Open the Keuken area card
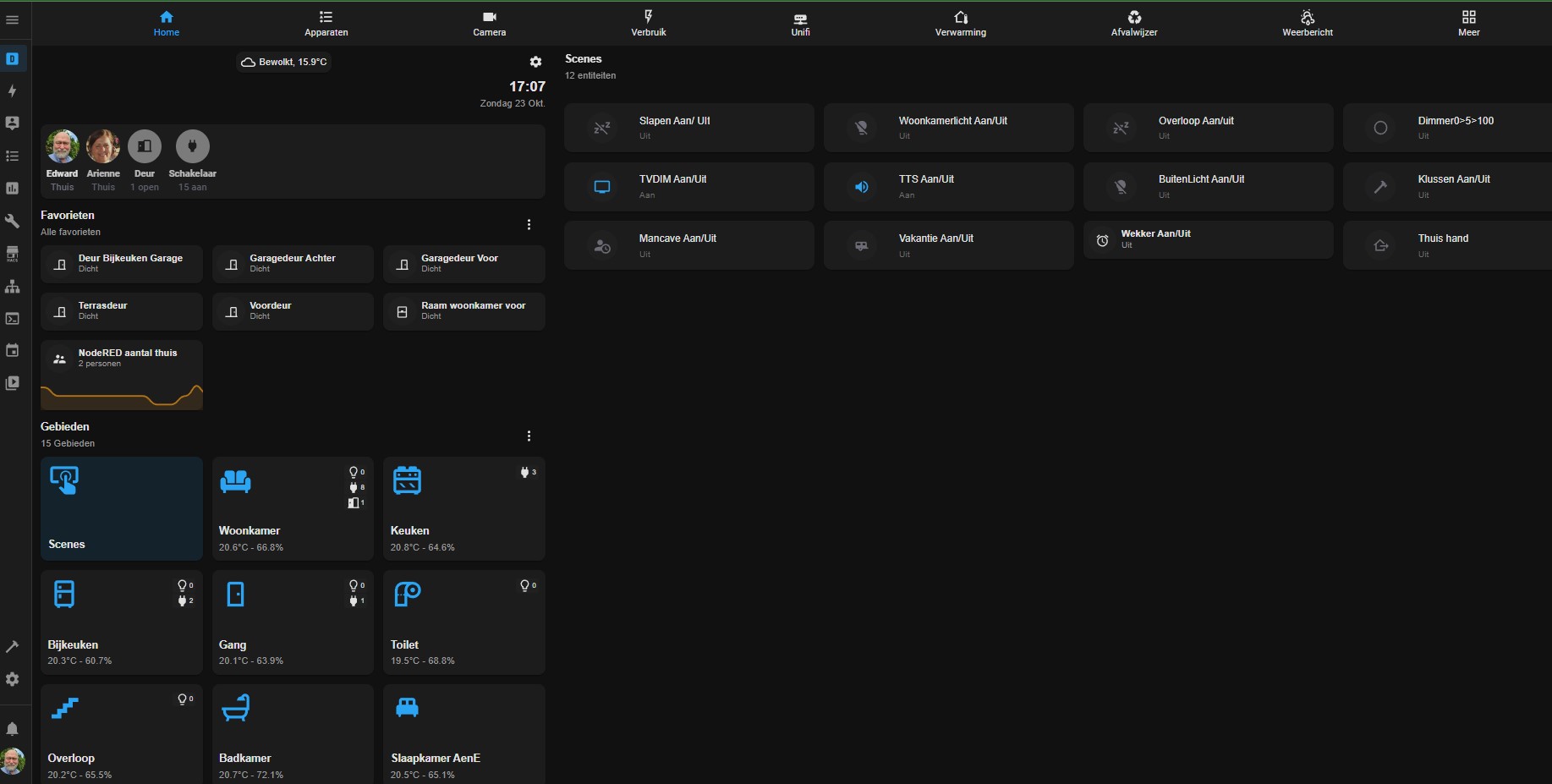 tap(463, 508)
